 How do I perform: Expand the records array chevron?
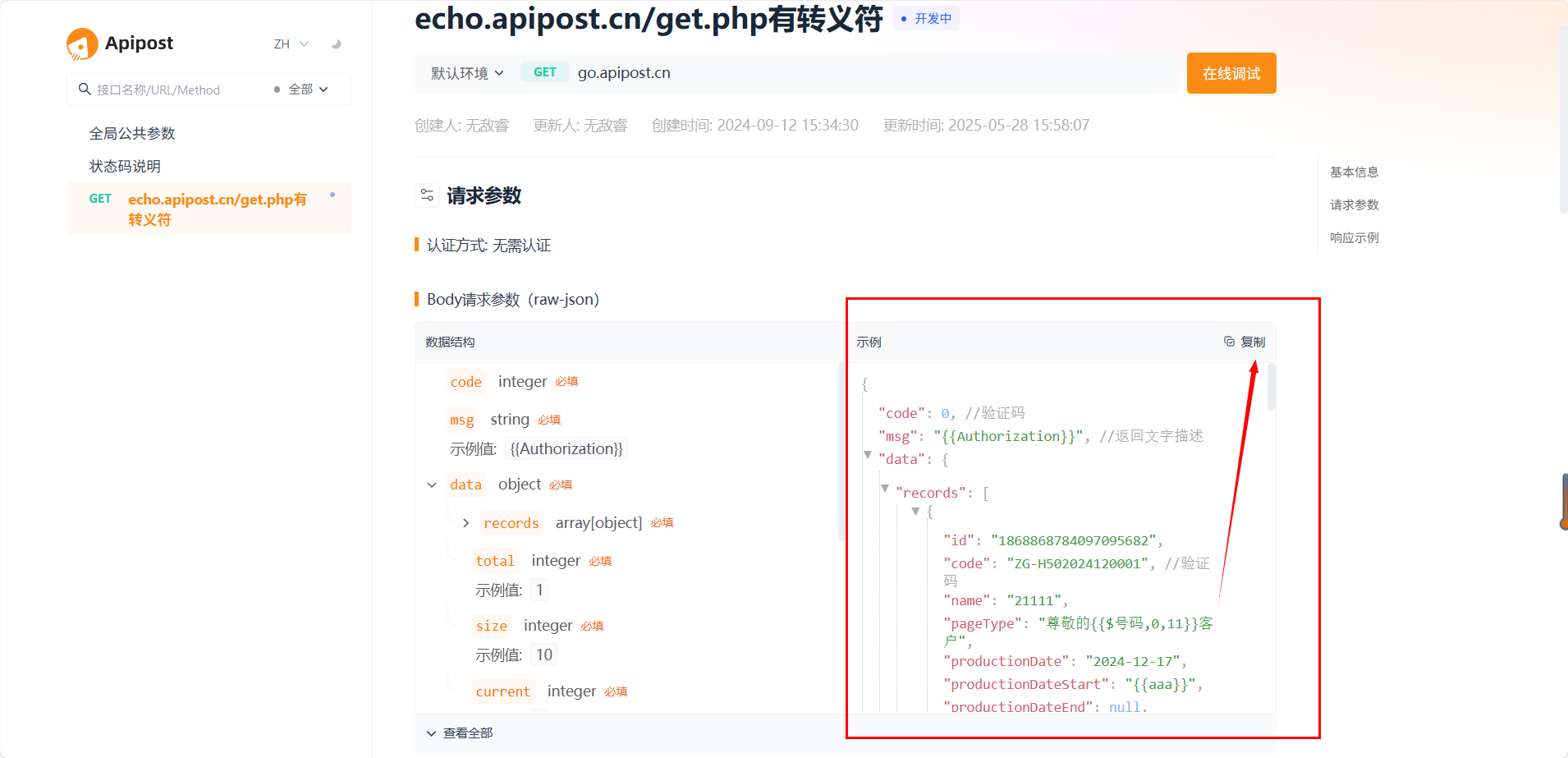pyautogui.click(x=465, y=523)
